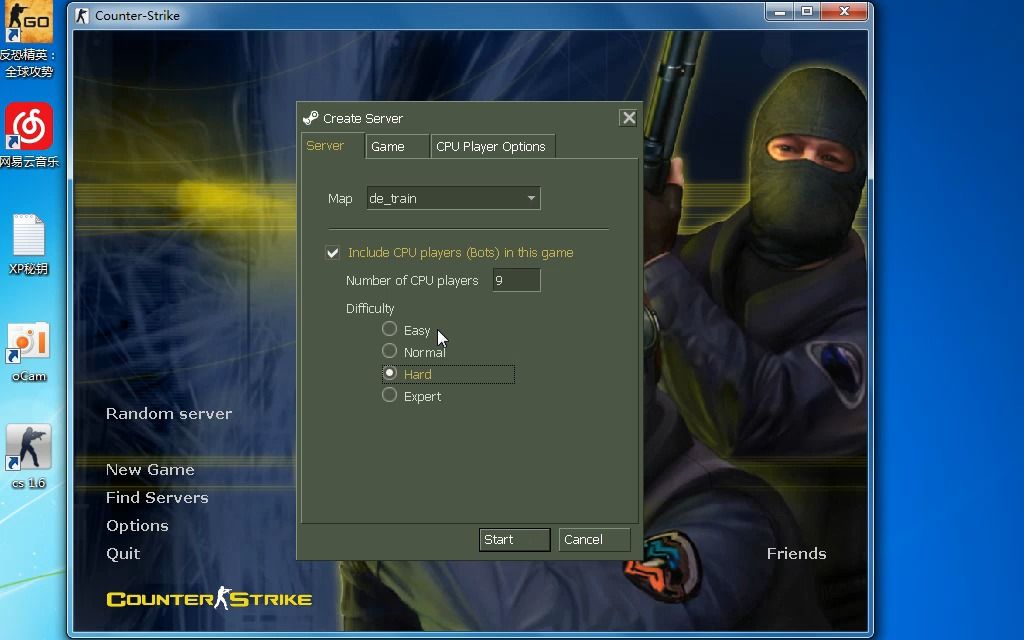Choose Expert difficulty
The image size is (1024, 640).
(x=390, y=395)
